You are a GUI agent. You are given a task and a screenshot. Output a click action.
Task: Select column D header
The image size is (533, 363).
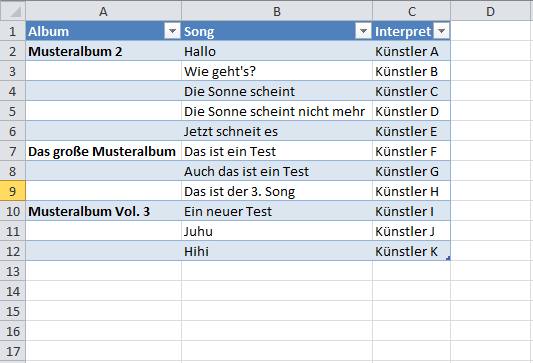click(x=492, y=11)
